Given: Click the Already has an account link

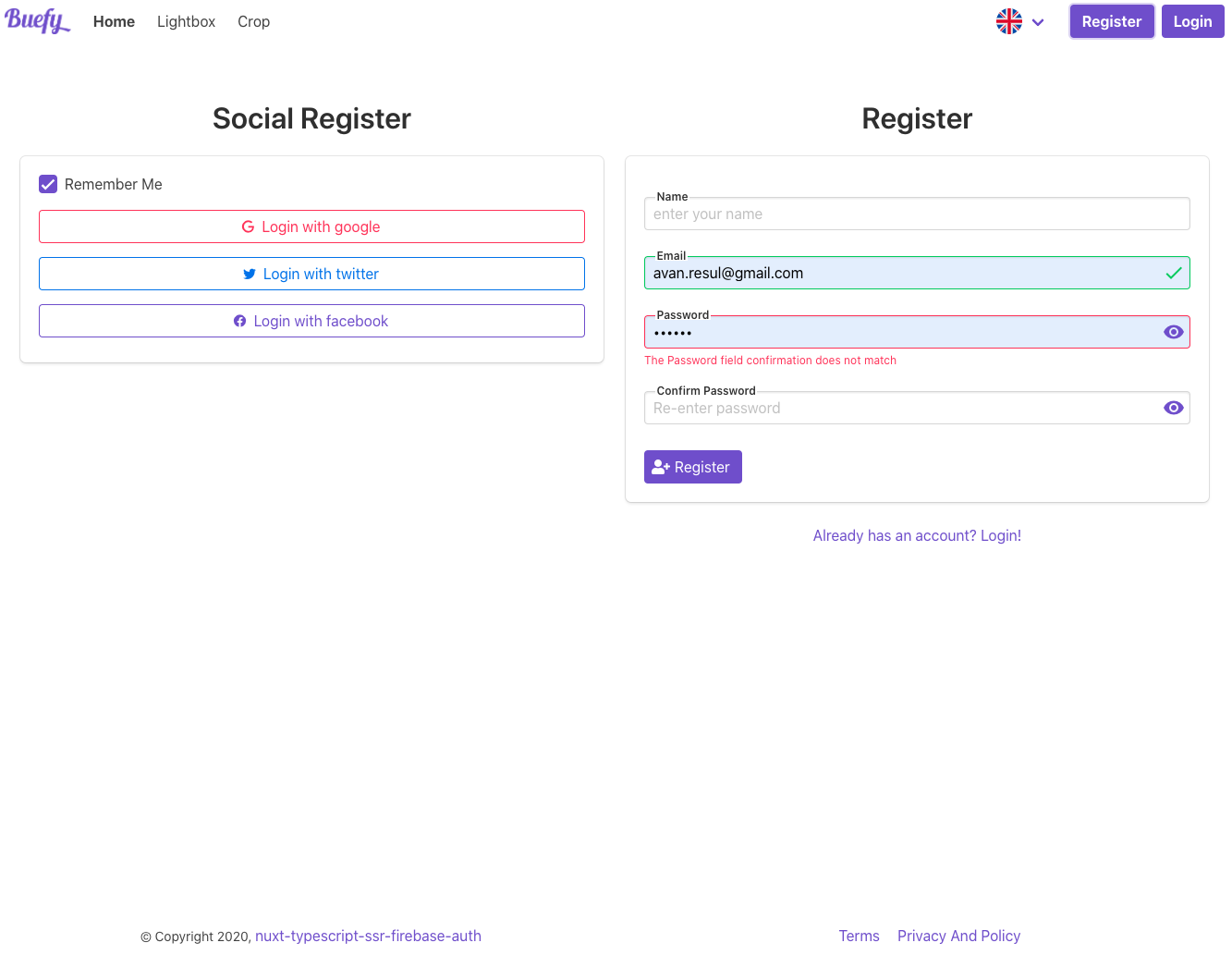Looking at the screenshot, I should [x=917, y=535].
